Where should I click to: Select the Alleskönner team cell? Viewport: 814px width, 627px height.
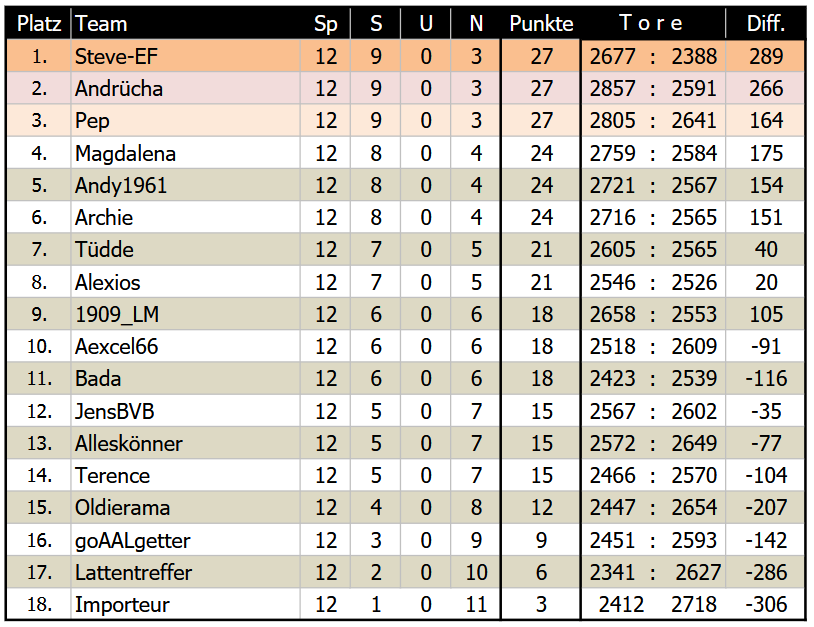[129, 444]
